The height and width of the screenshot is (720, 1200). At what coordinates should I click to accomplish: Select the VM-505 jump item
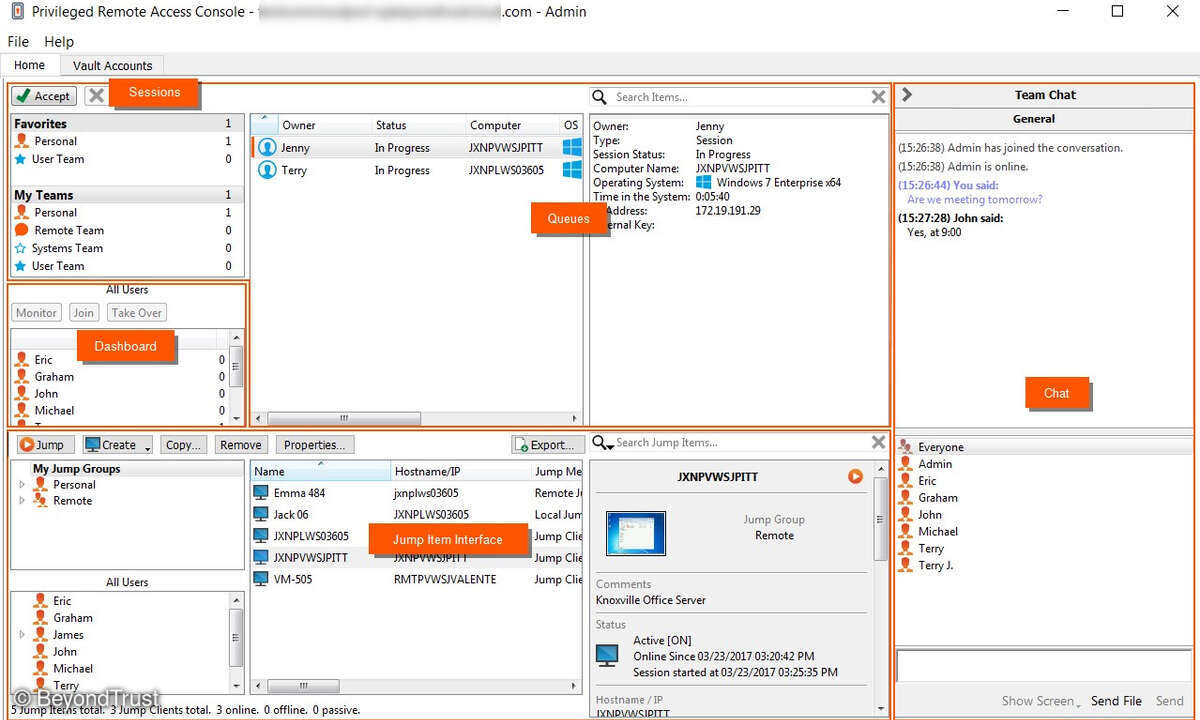[x=416, y=579]
